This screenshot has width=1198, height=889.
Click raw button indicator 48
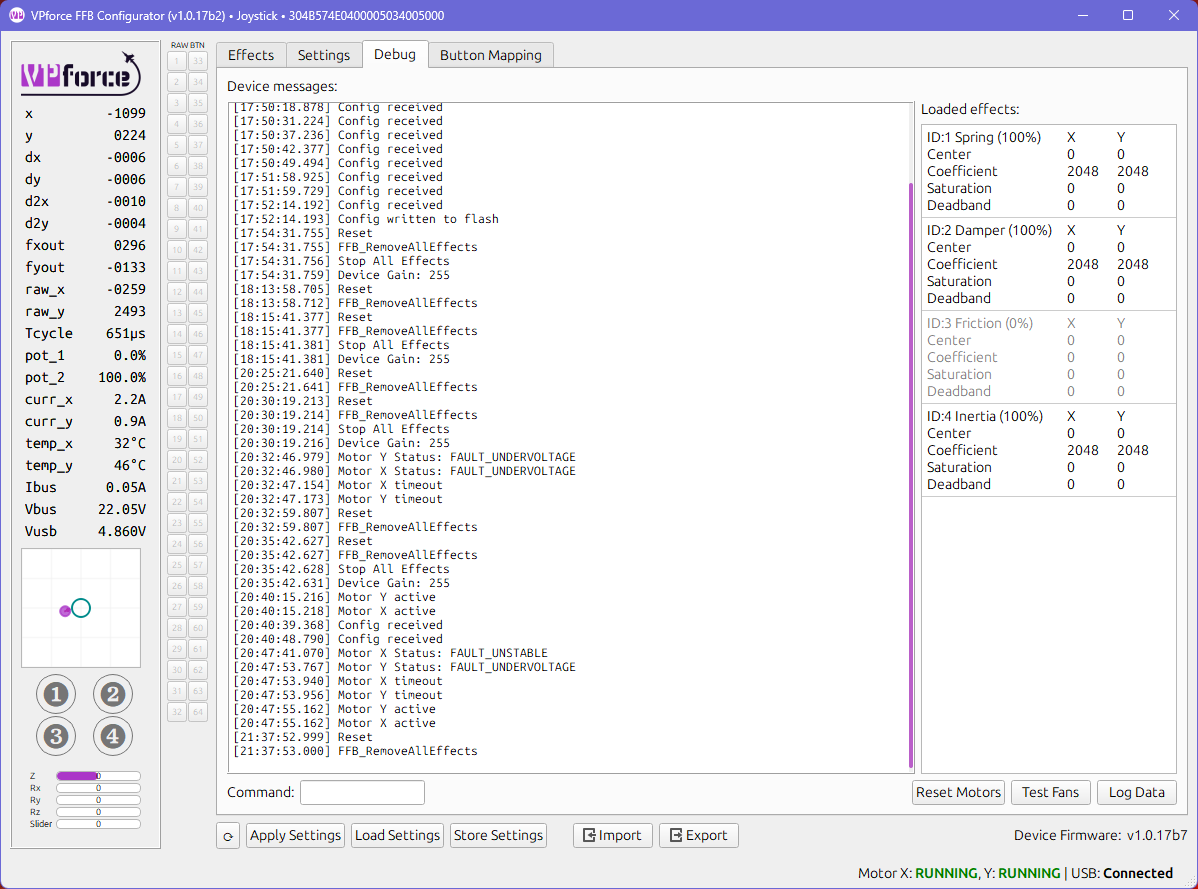198,376
